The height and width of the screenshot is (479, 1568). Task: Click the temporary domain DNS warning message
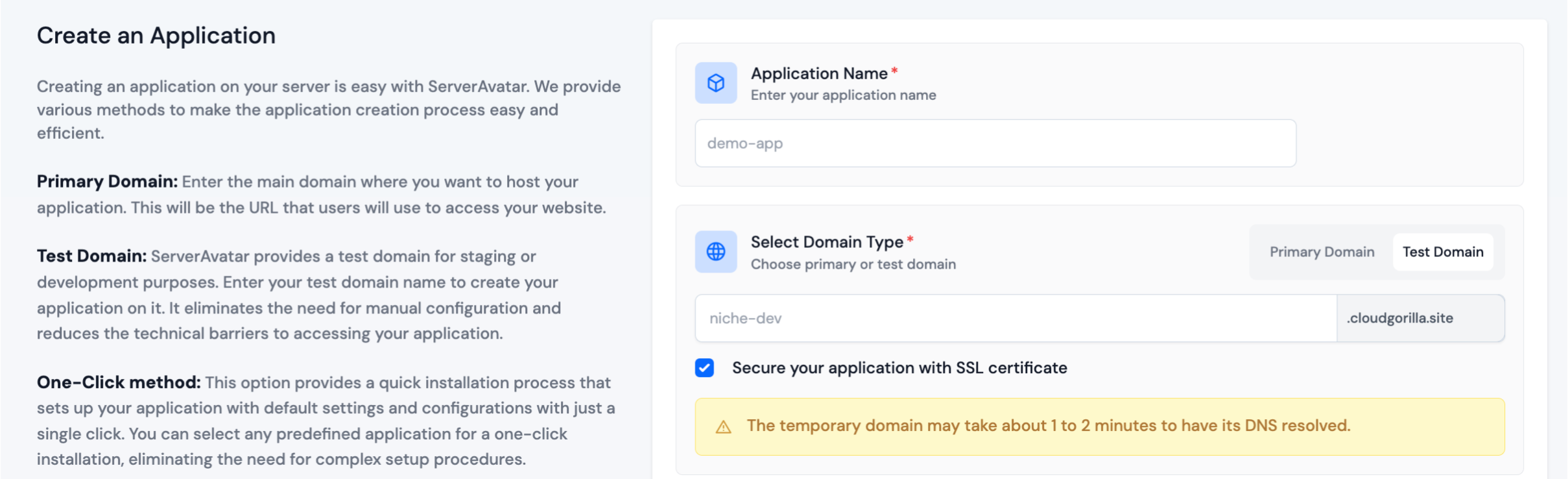(1048, 426)
